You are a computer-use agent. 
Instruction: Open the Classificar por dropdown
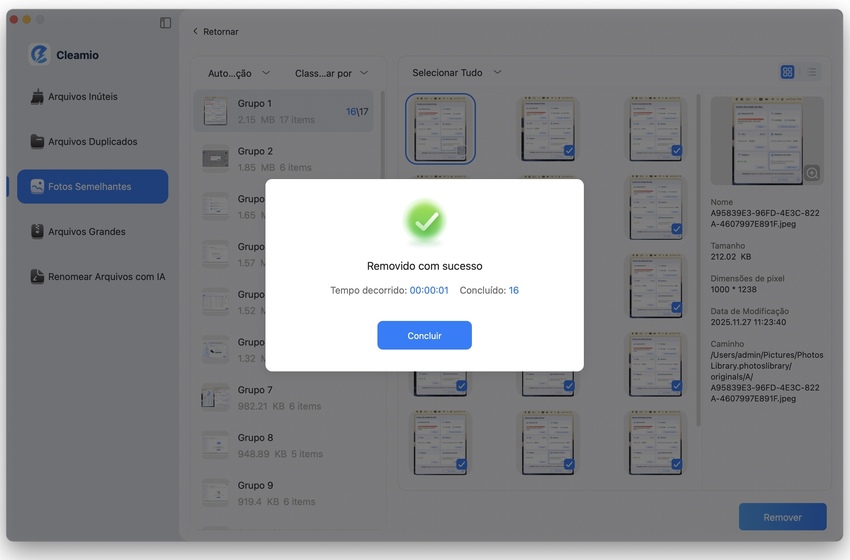point(331,73)
